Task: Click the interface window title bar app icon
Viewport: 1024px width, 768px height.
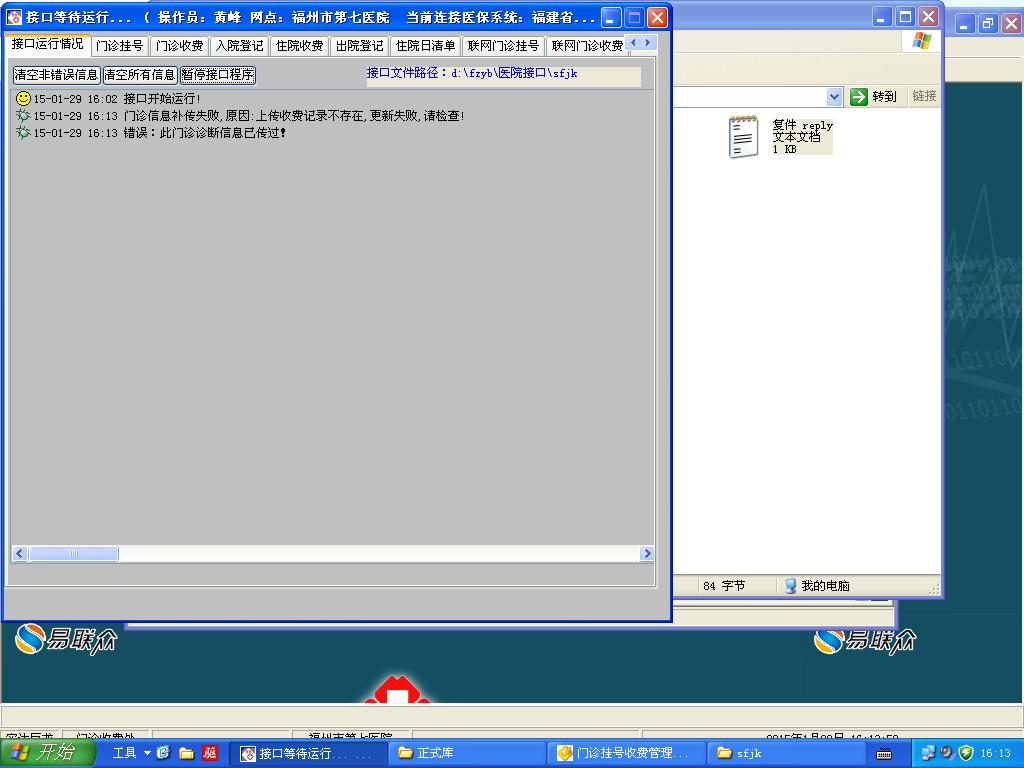Action: pyautogui.click(x=14, y=17)
